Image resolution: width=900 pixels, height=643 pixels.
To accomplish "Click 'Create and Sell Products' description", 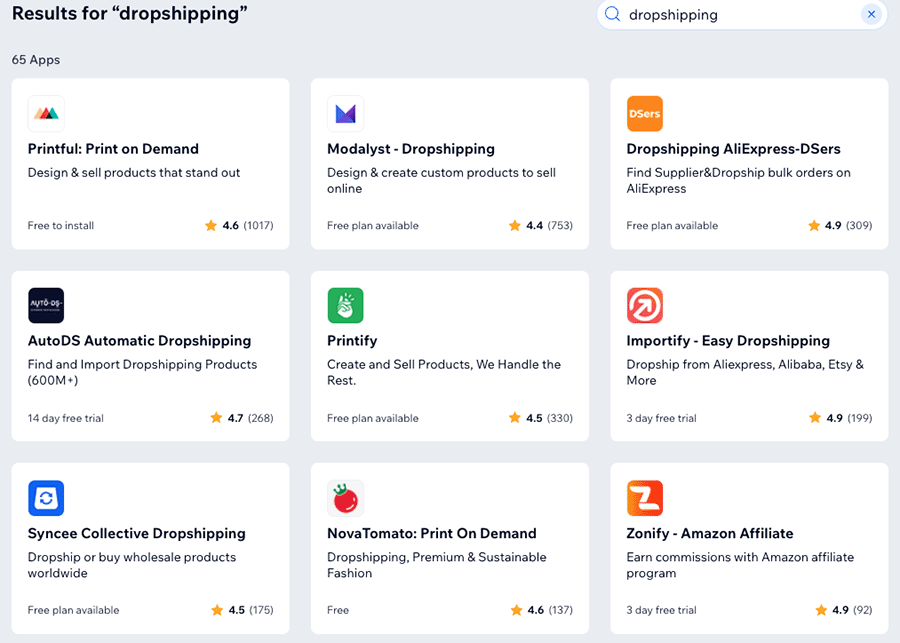I will point(444,372).
